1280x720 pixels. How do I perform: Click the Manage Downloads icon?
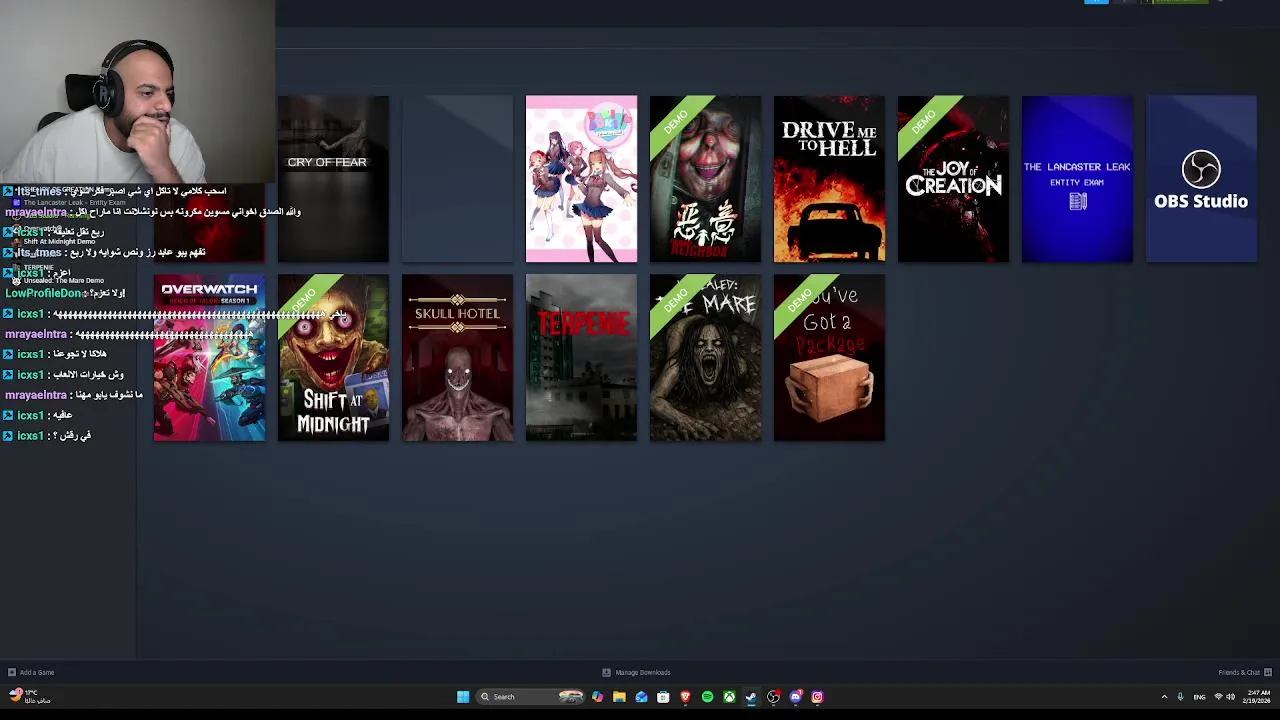pyautogui.click(x=606, y=672)
